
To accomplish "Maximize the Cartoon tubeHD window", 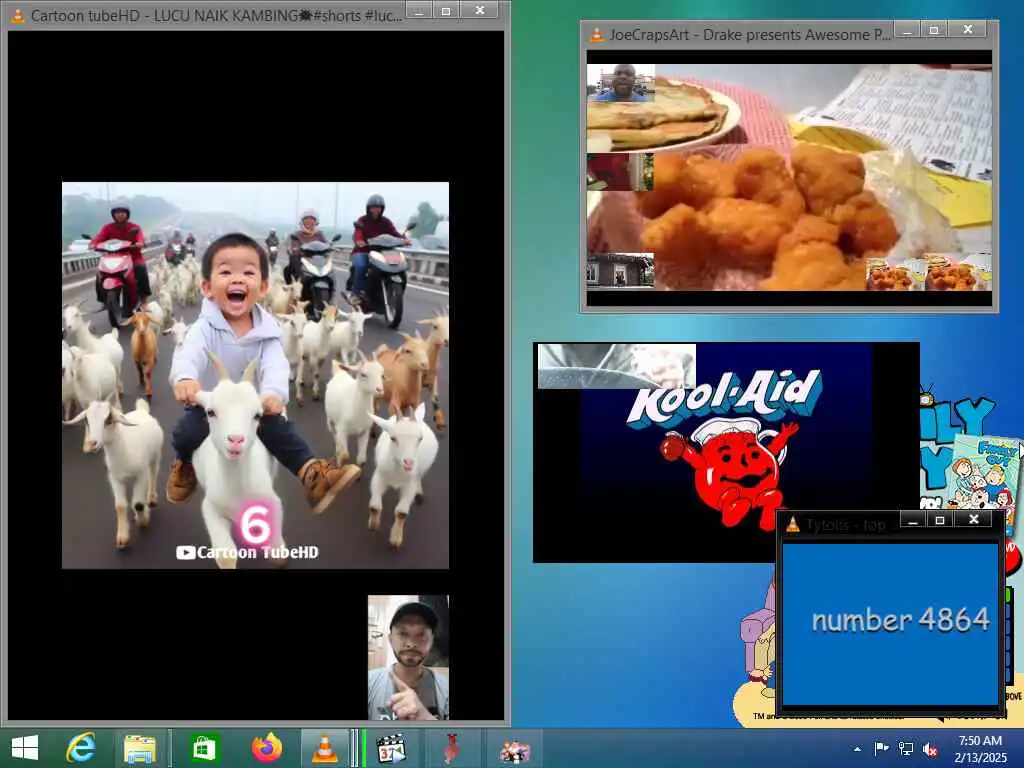I will [446, 10].
